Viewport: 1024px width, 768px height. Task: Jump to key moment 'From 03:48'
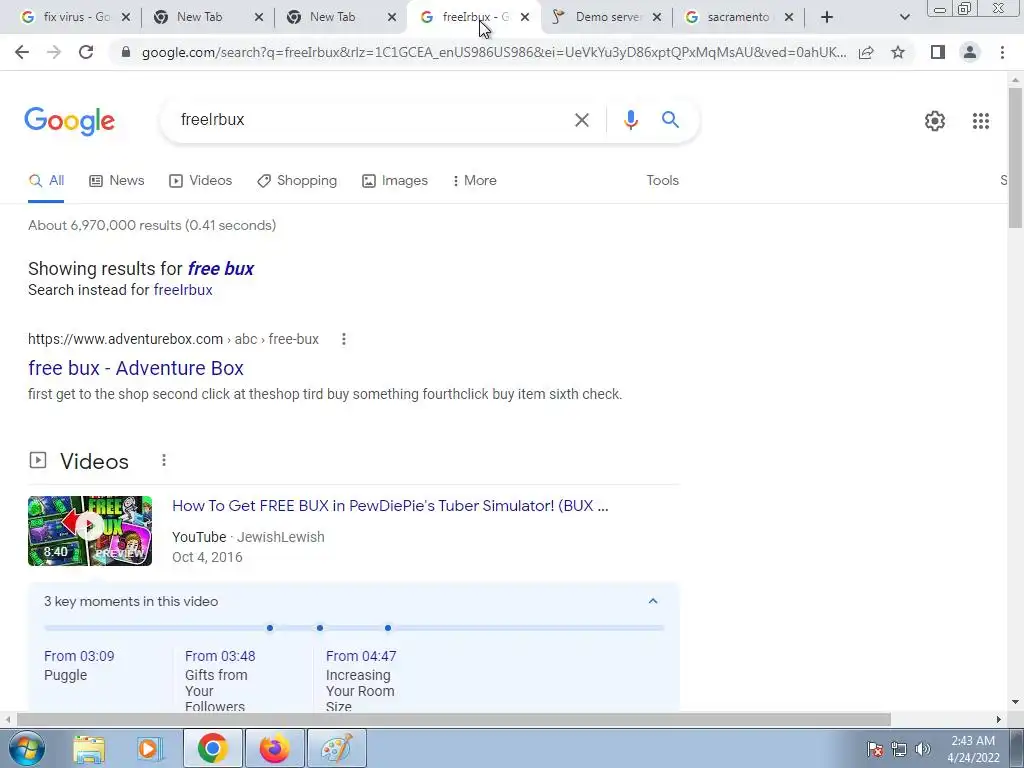point(220,656)
